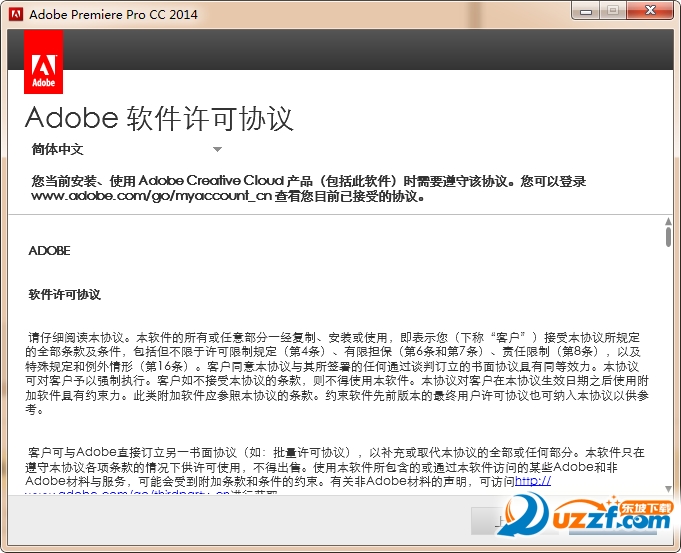This screenshot has height=553, width=681.
Task: Click the Premiere Pro title bar icon
Action: pyautogui.click(x=16, y=14)
